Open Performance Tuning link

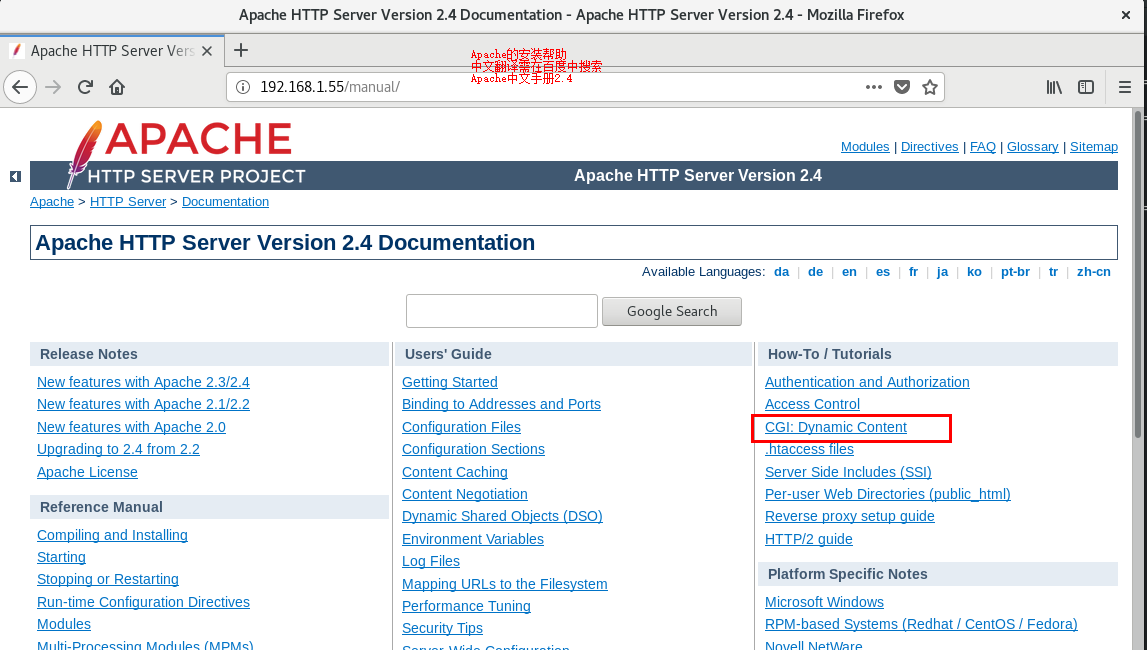pos(466,605)
